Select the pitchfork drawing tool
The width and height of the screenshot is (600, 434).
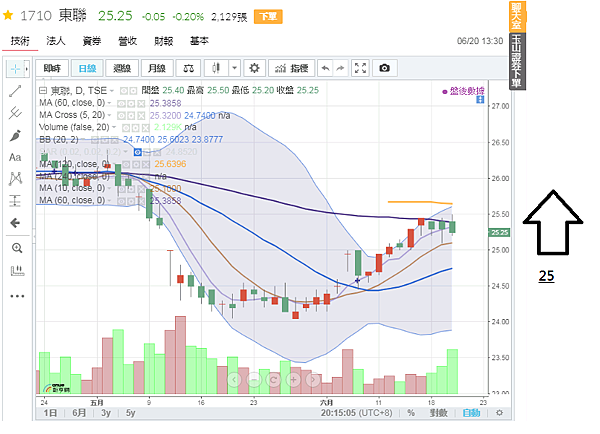[x=15, y=113]
